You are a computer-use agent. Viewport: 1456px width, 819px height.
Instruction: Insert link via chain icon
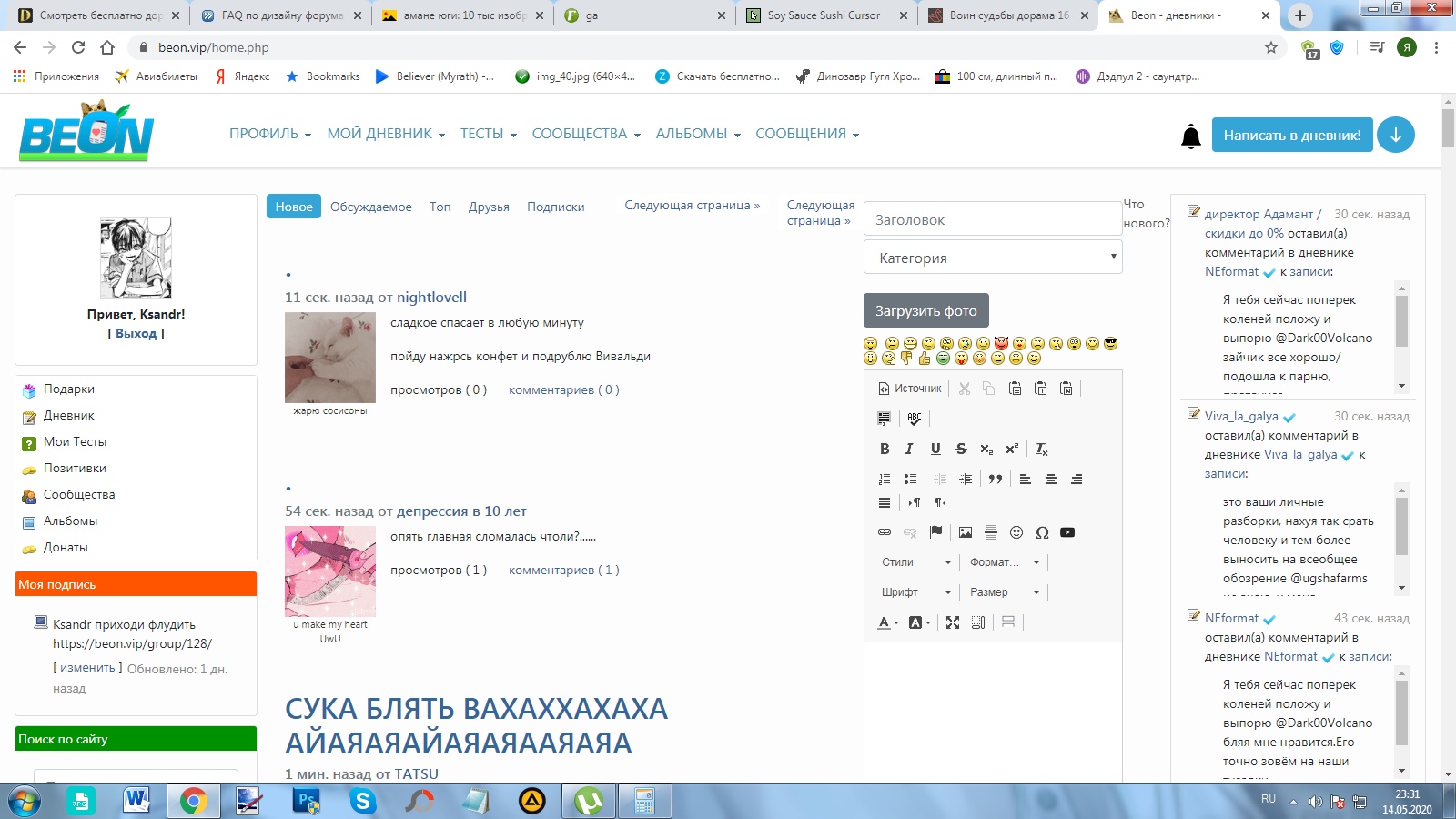tap(885, 532)
